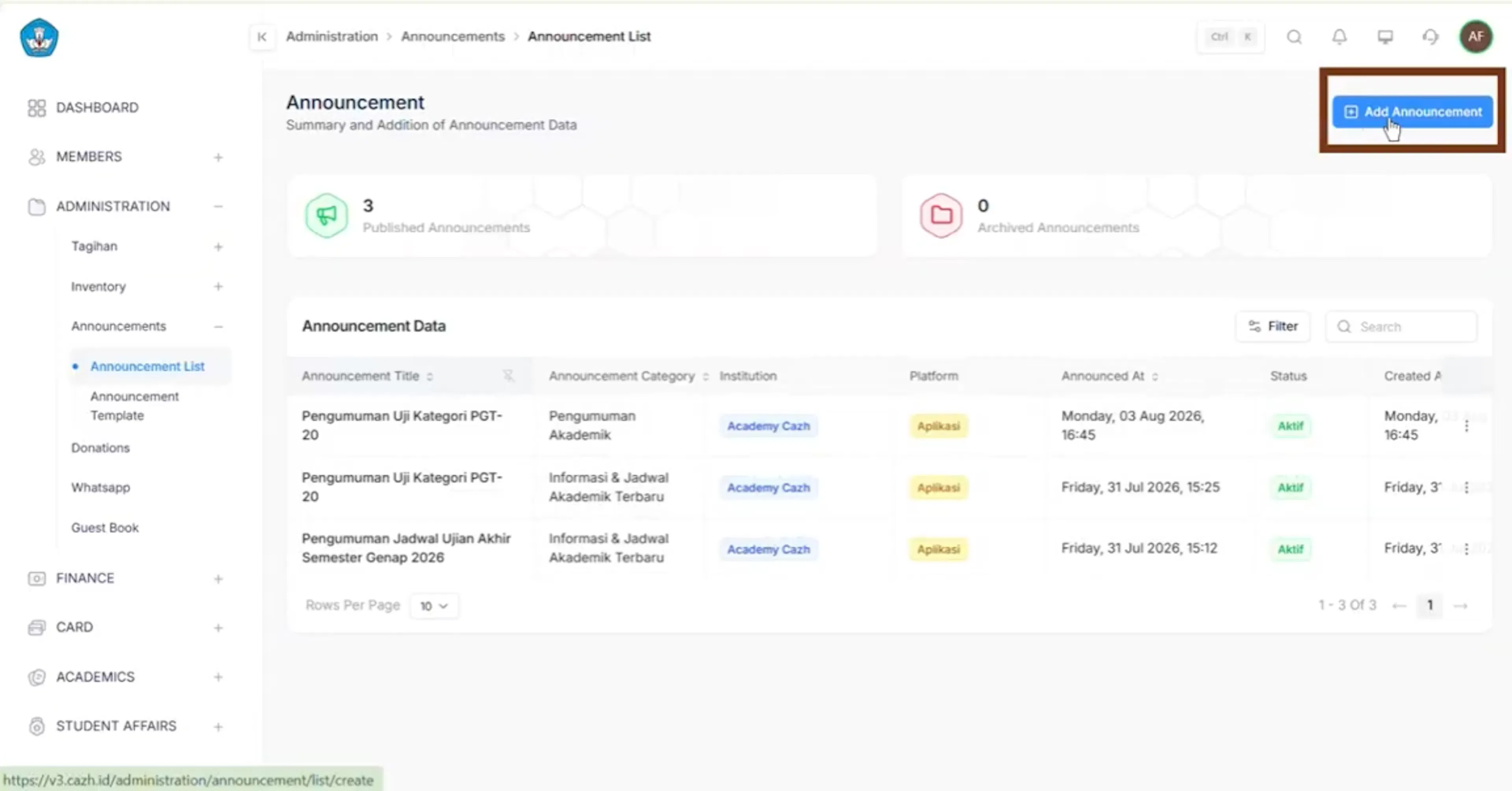Click the Dashboard grid icon

point(36,108)
